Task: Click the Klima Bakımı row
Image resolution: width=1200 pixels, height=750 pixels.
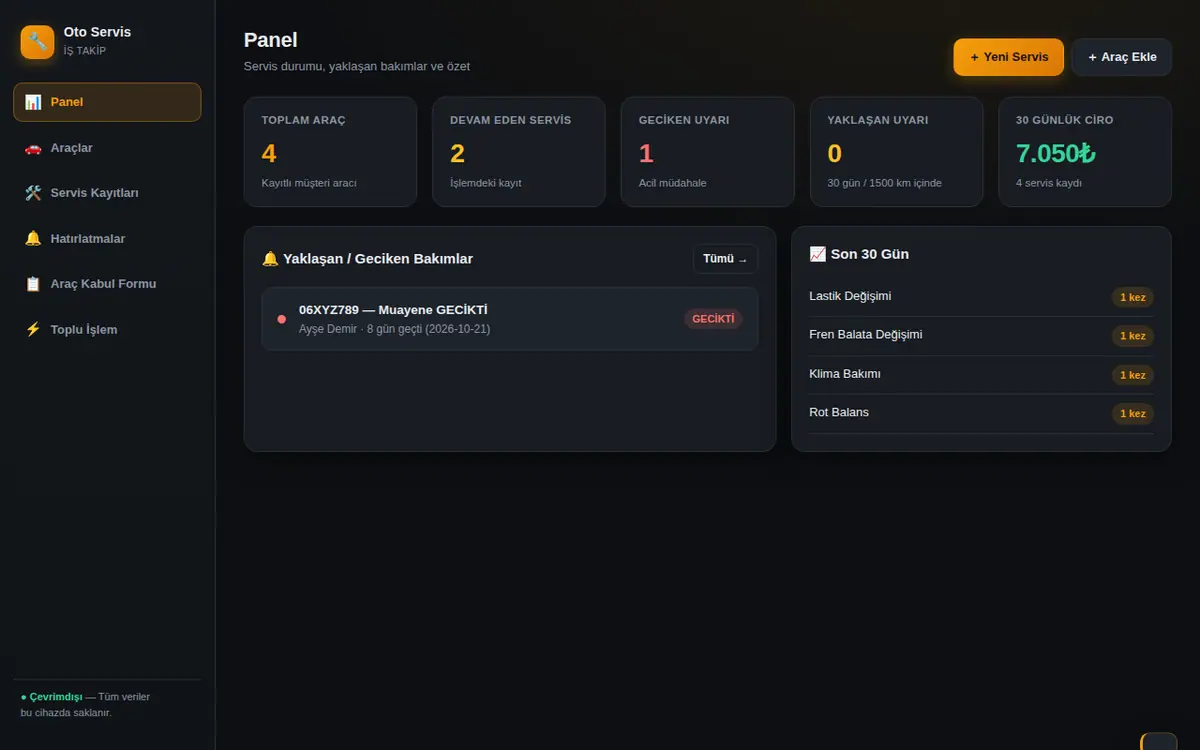Action: coord(981,375)
